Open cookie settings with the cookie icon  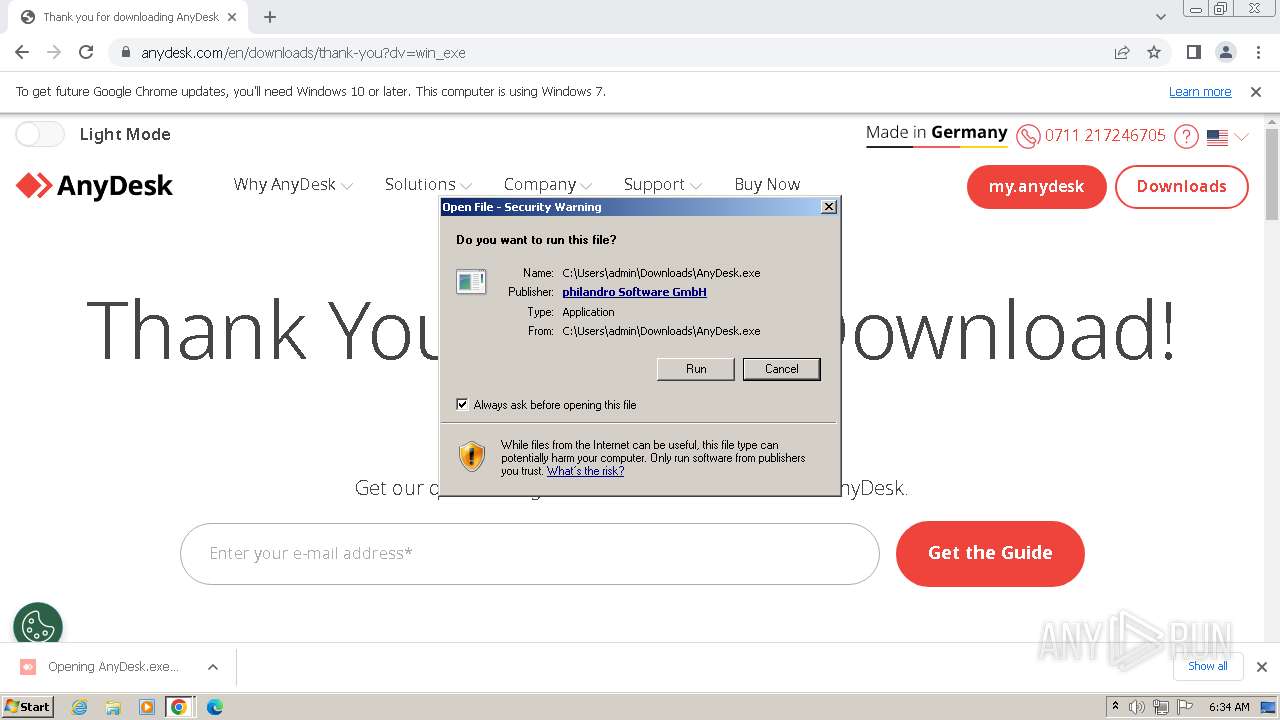pyautogui.click(x=38, y=626)
